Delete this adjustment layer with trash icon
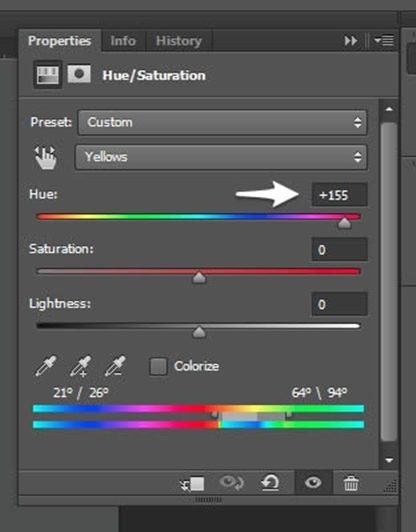 [351, 483]
